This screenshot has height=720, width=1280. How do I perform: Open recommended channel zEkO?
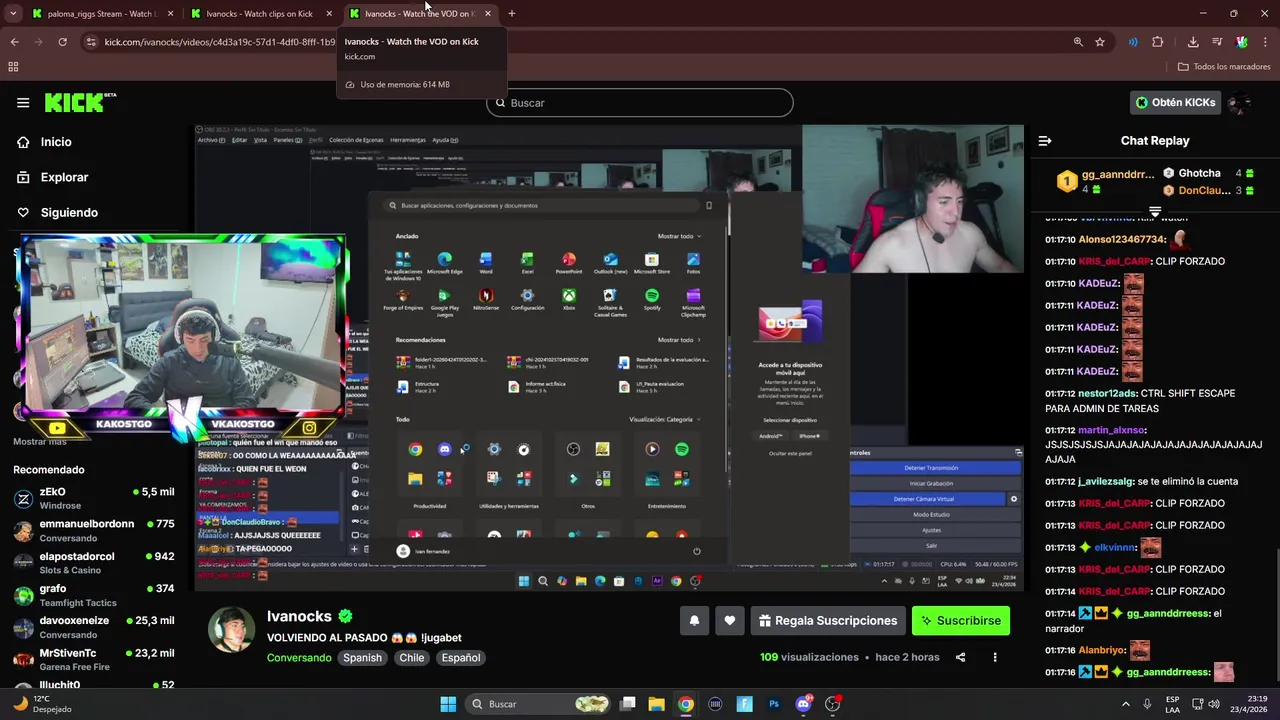[x=95, y=498]
